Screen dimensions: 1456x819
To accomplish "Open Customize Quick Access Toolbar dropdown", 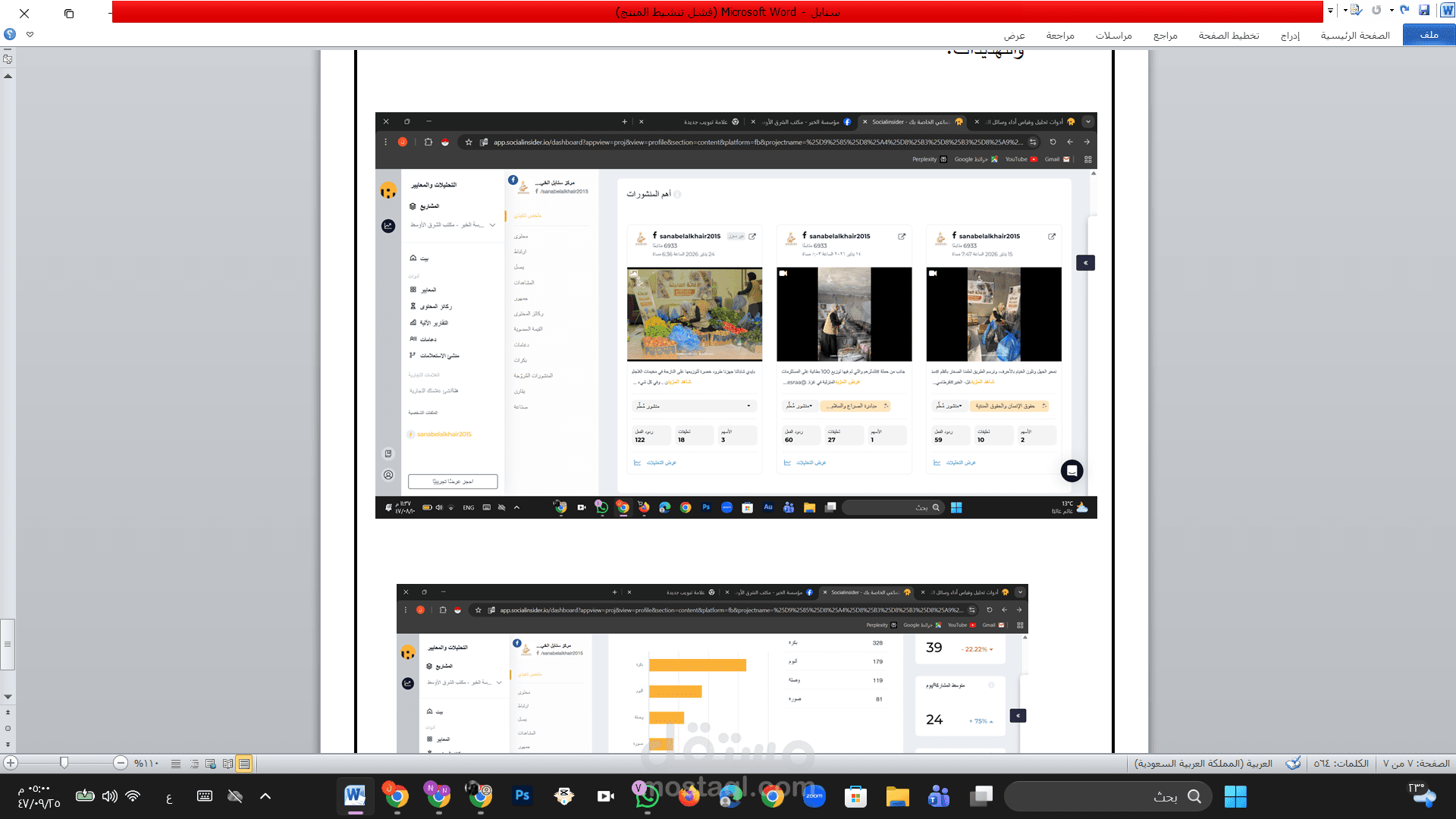I will click(1330, 11).
